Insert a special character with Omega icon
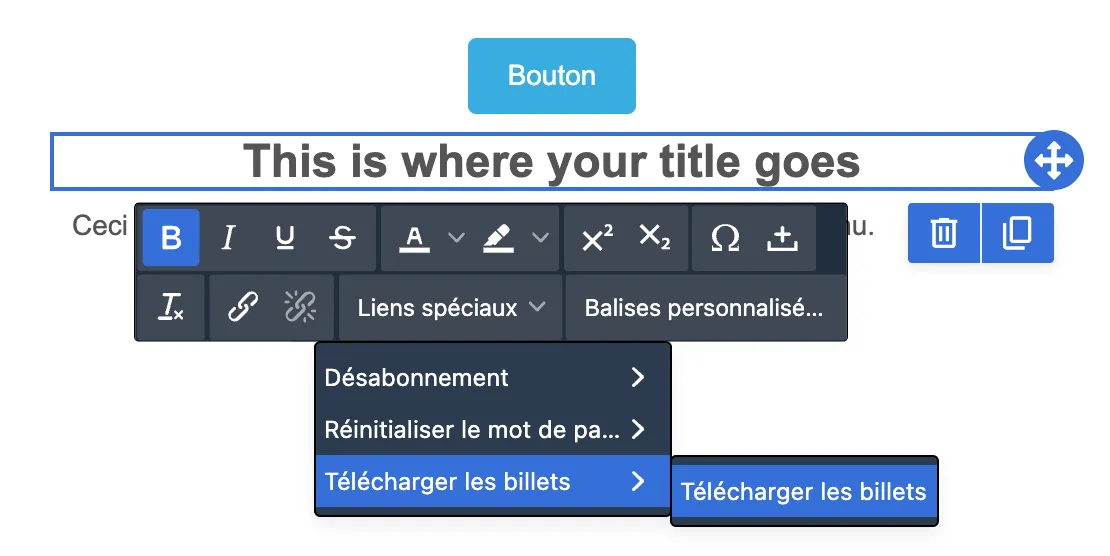 point(725,238)
